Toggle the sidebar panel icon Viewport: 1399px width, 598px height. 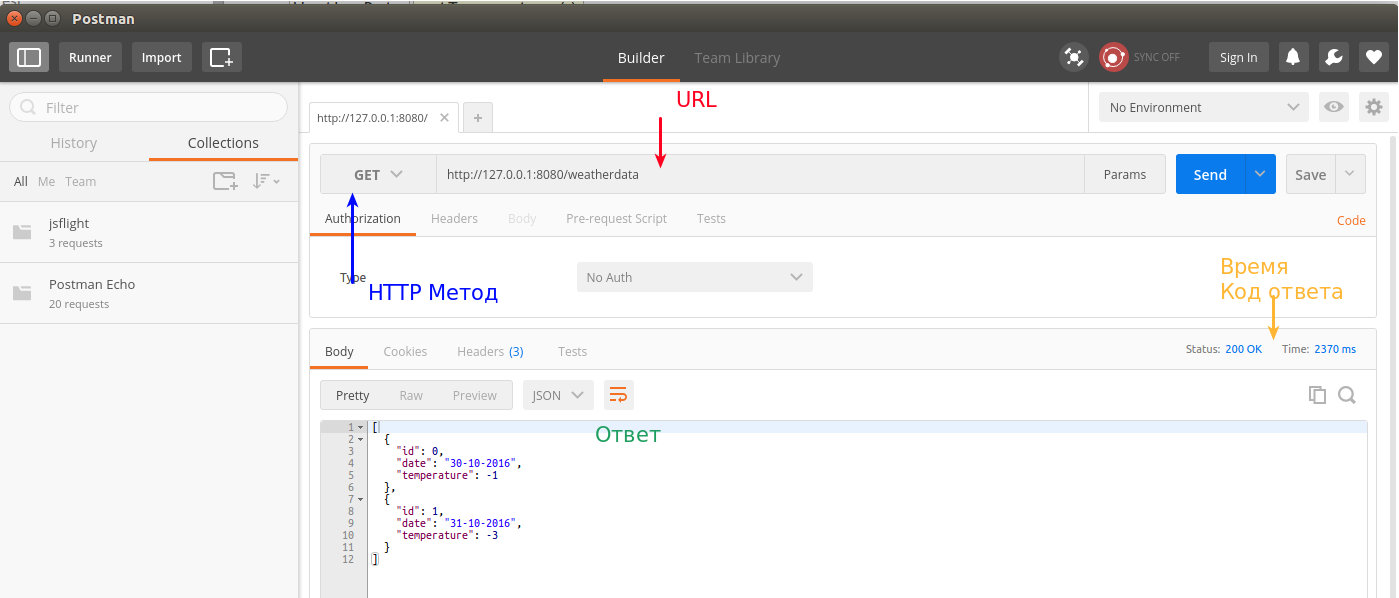[x=29, y=58]
